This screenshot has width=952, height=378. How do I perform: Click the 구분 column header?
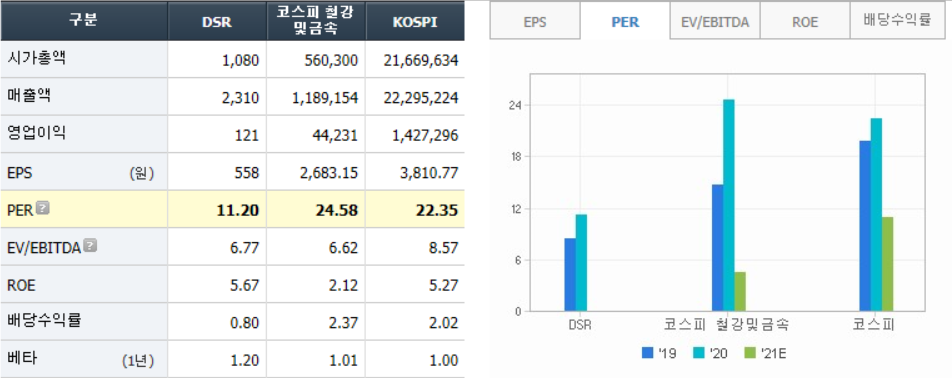pos(84,20)
